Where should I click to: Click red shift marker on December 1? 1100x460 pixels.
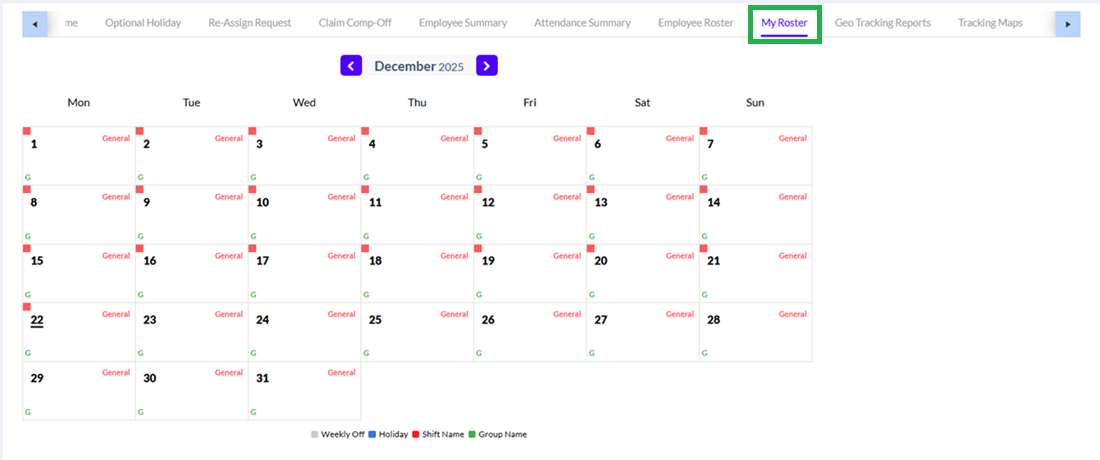pos(27,131)
